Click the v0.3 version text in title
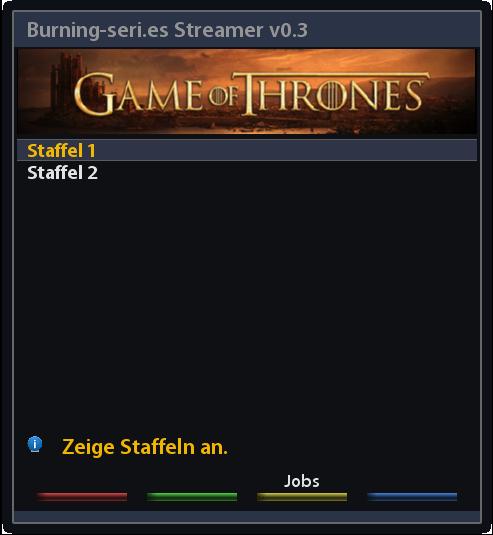 (289, 30)
